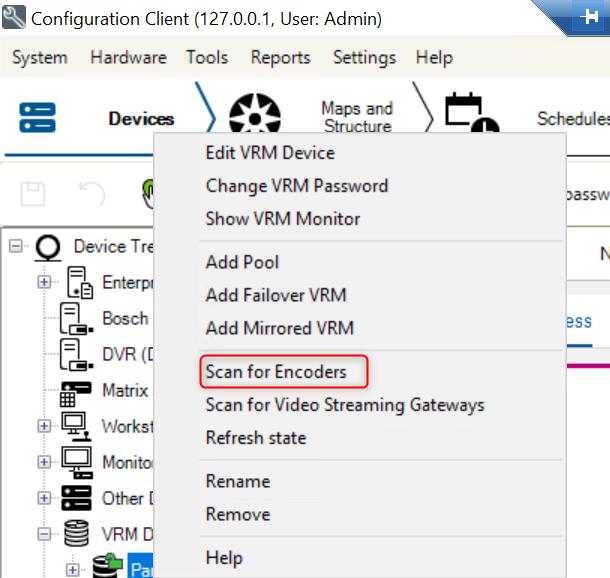Click the Save floppy disk icon

pos(33,194)
